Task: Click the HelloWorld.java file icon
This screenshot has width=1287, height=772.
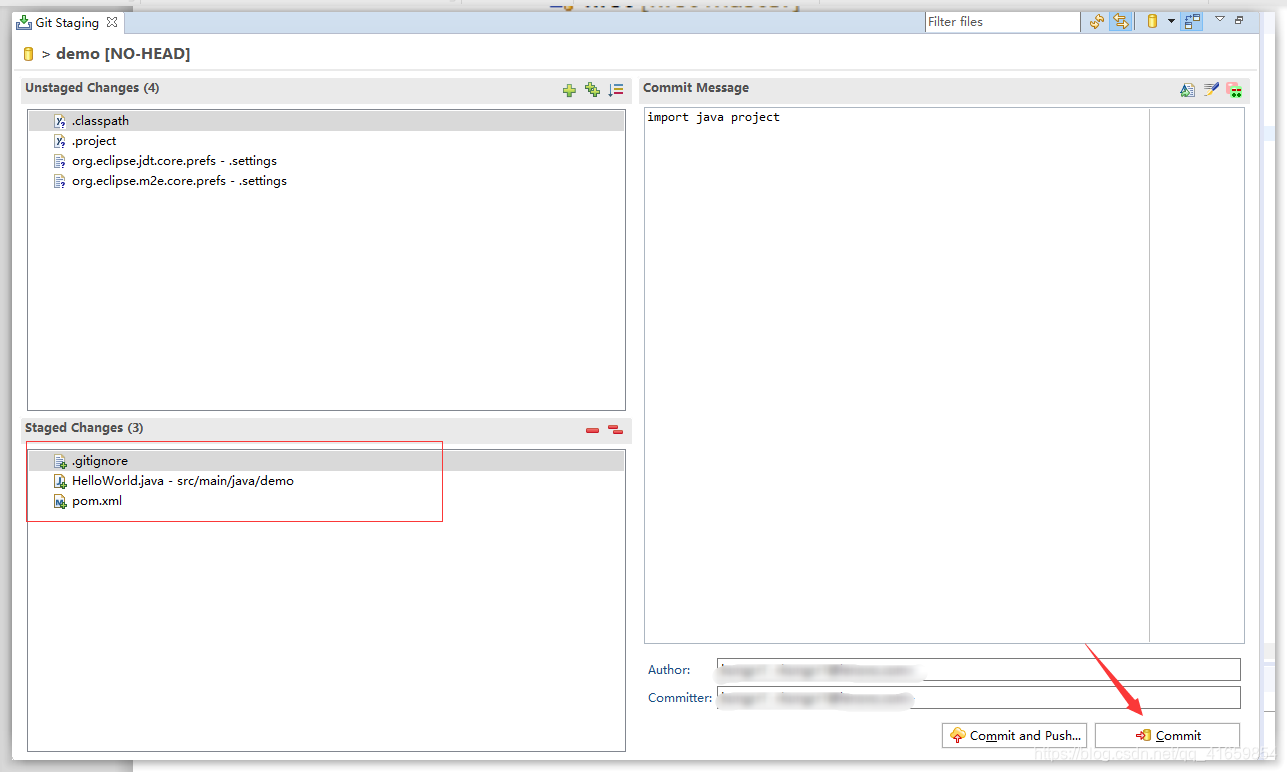Action: click(60, 481)
